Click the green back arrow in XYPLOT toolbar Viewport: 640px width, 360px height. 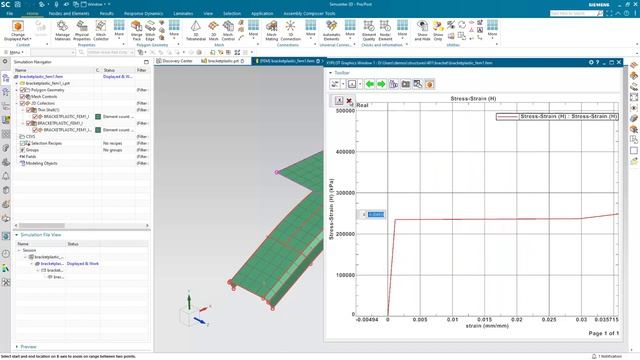[x=370, y=84]
